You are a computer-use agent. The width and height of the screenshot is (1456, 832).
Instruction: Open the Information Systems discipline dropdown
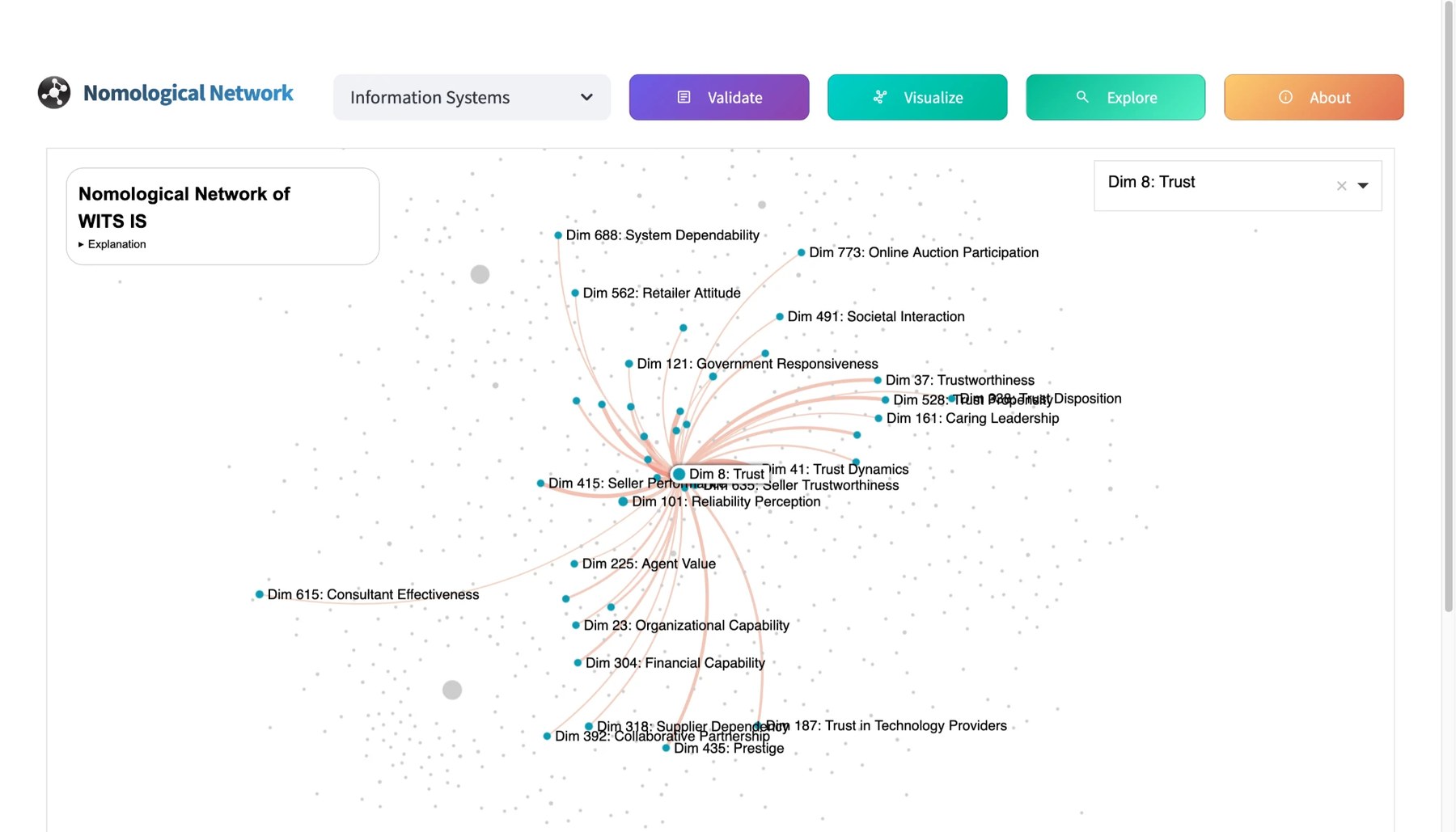tap(472, 97)
